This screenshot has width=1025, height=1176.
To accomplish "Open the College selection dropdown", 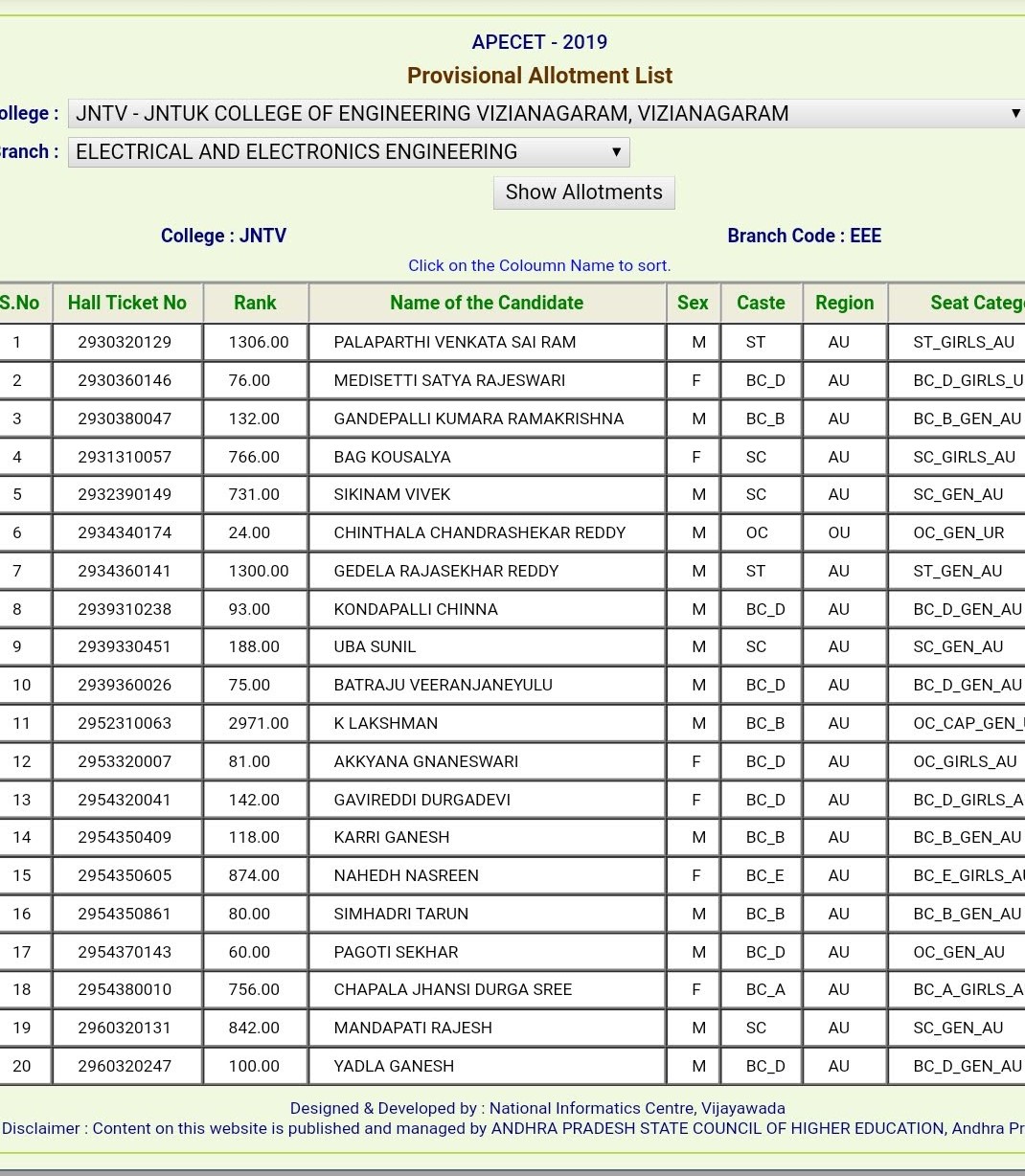I will (x=546, y=113).
